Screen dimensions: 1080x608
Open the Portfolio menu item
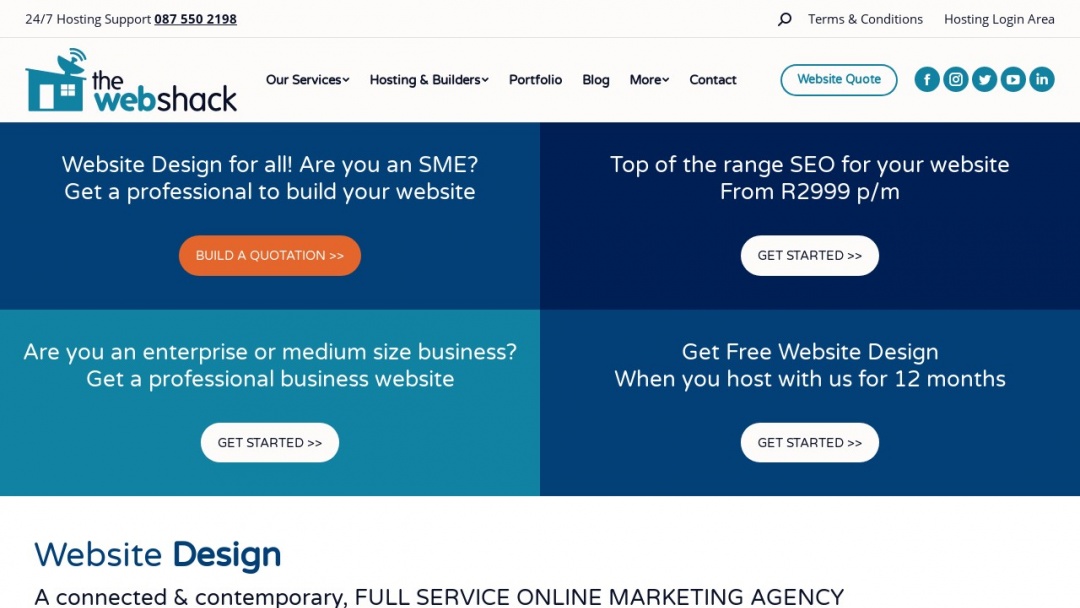coord(535,79)
